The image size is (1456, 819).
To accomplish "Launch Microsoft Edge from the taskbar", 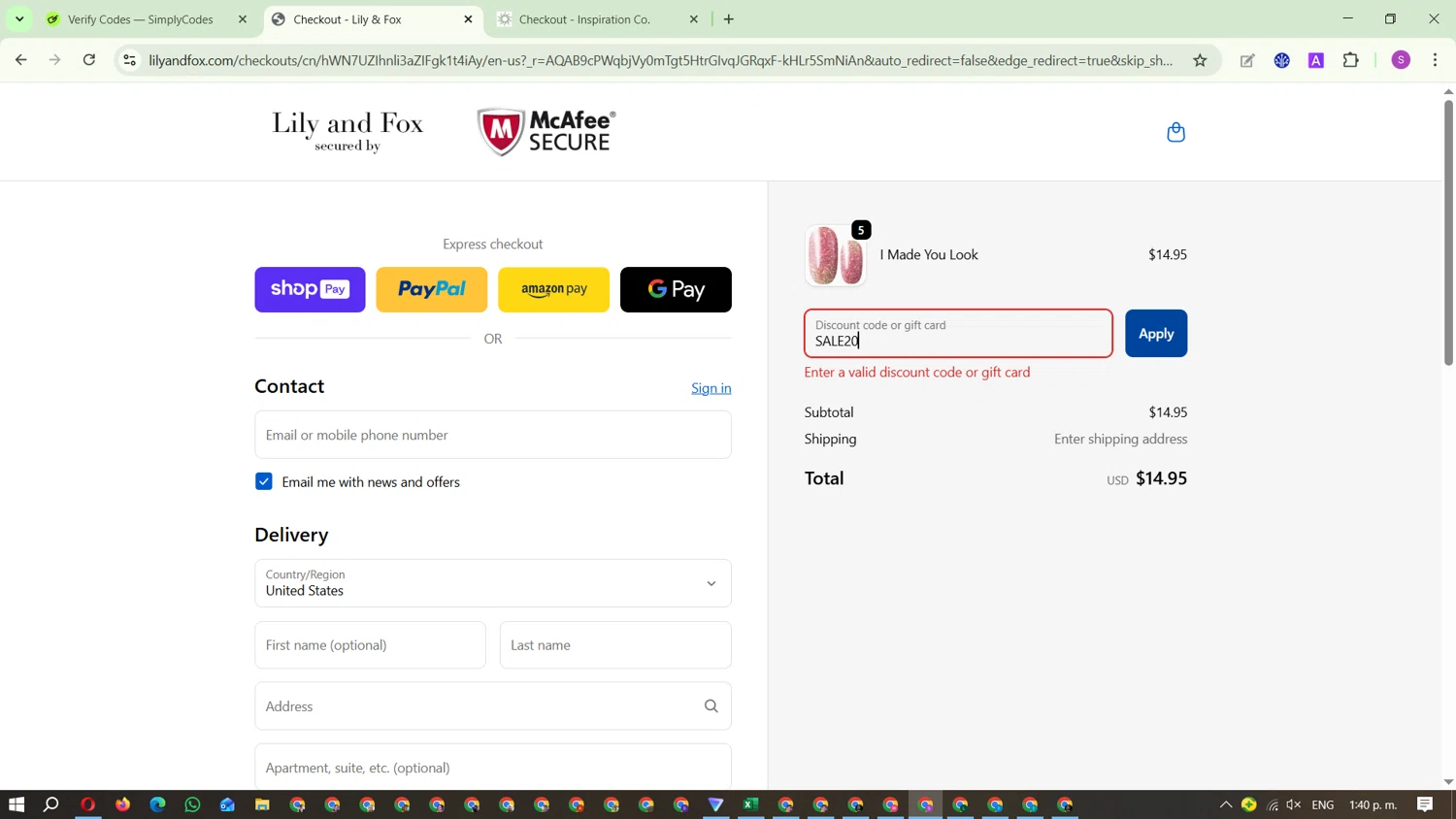I will tap(157, 804).
